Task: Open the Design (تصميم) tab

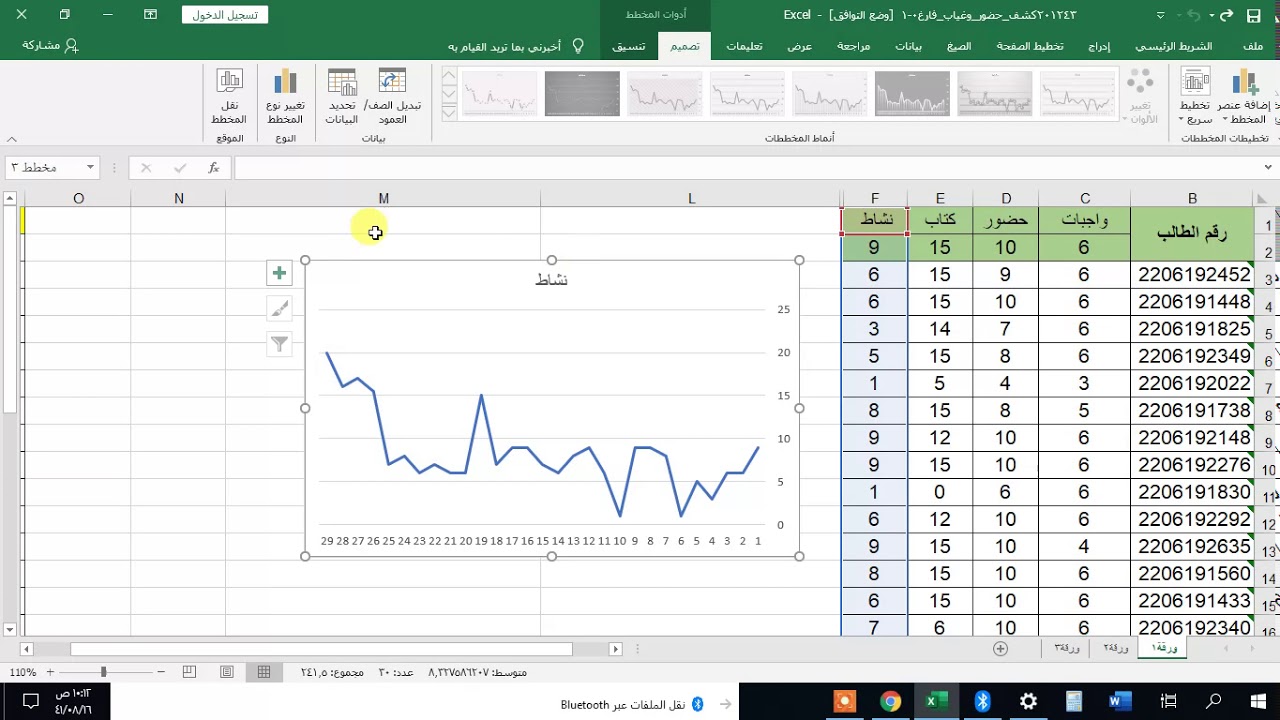Action: point(685,46)
